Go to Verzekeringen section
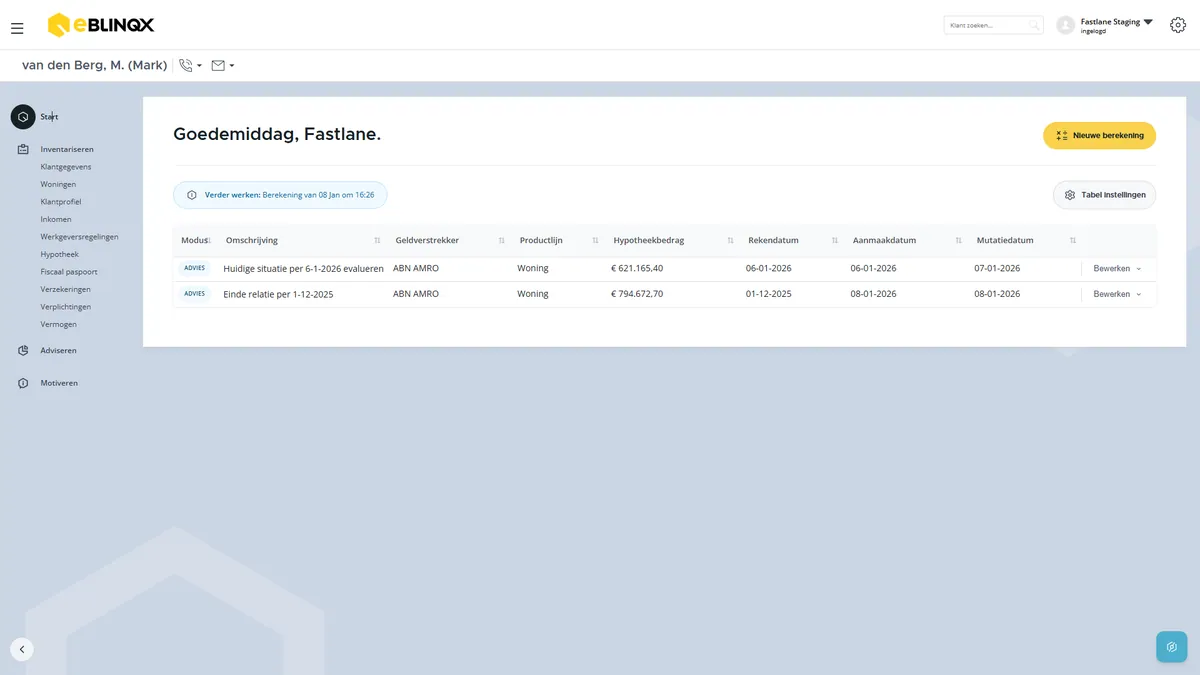Viewport: 1200px width, 675px height. (65, 289)
